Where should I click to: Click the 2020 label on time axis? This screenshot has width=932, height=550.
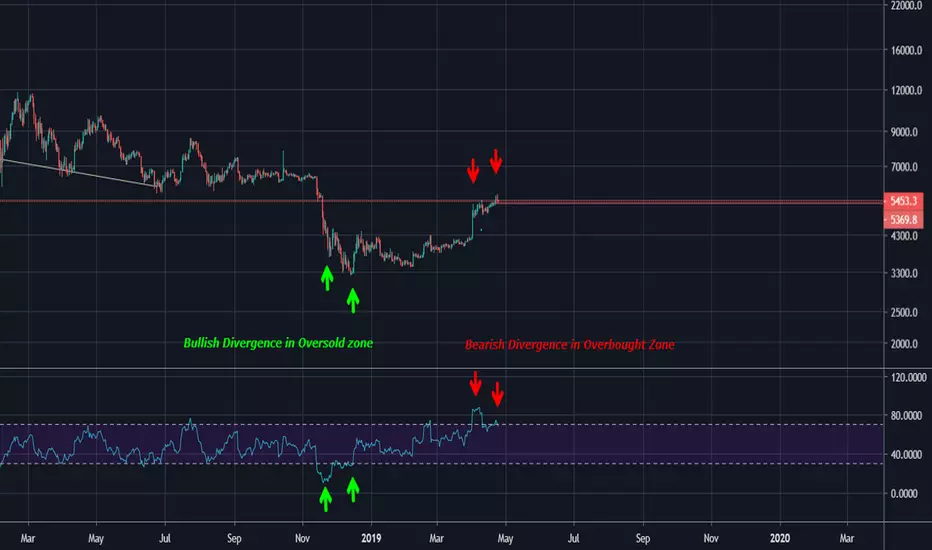tap(780, 538)
